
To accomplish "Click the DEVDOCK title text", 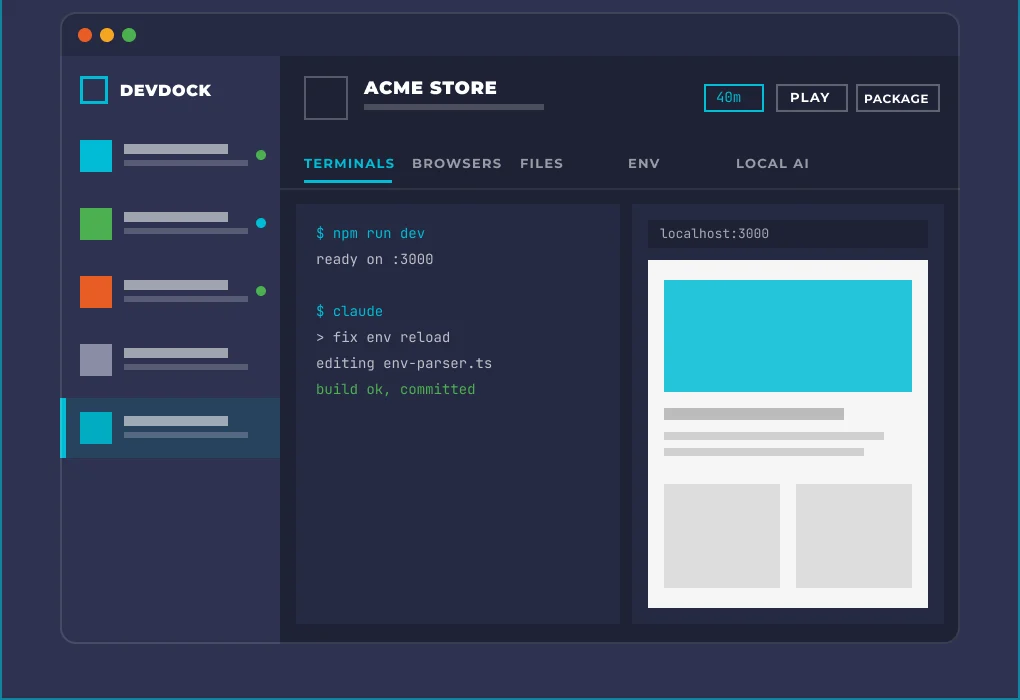I will pos(166,90).
